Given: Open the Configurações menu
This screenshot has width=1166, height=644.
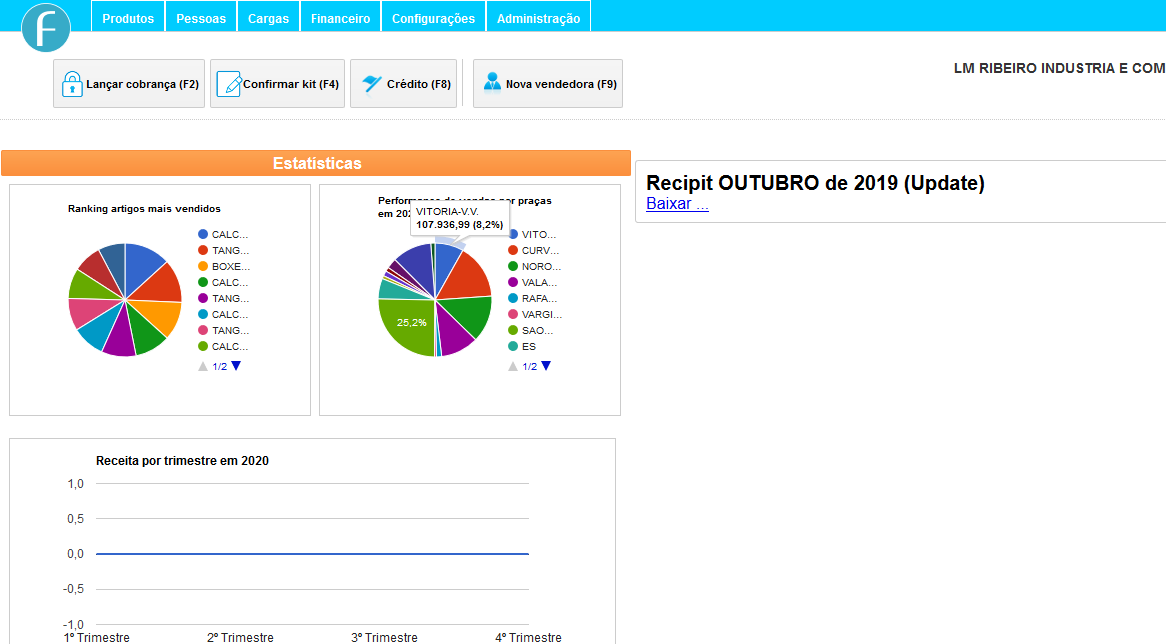Looking at the screenshot, I should pos(434,16).
